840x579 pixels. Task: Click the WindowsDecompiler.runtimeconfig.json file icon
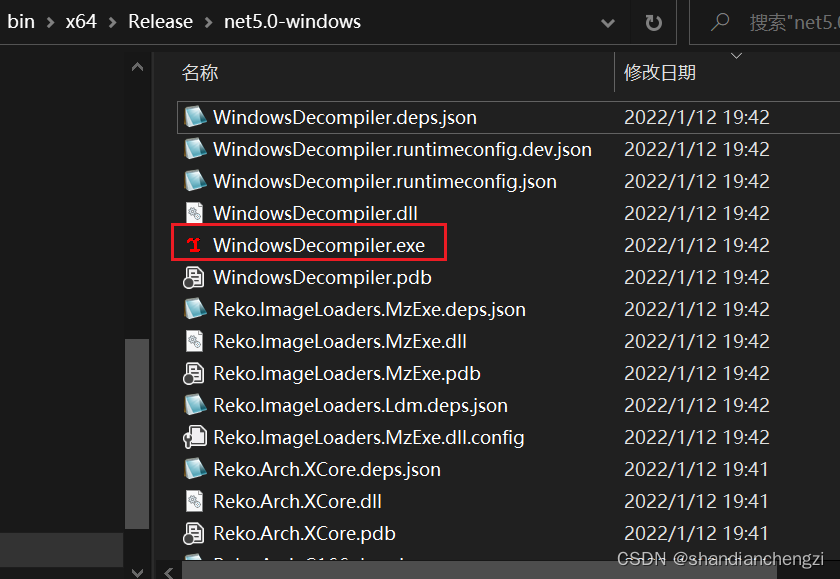point(195,181)
